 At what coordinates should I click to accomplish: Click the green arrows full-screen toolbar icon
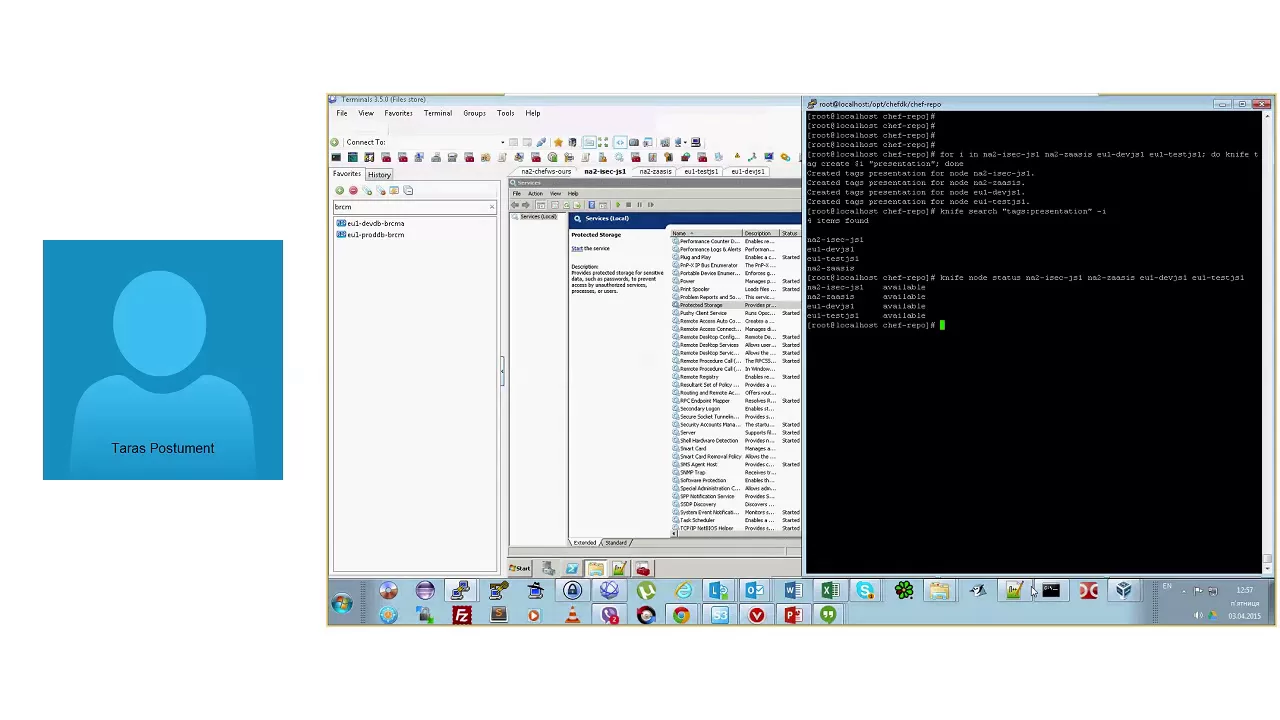pos(602,142)
